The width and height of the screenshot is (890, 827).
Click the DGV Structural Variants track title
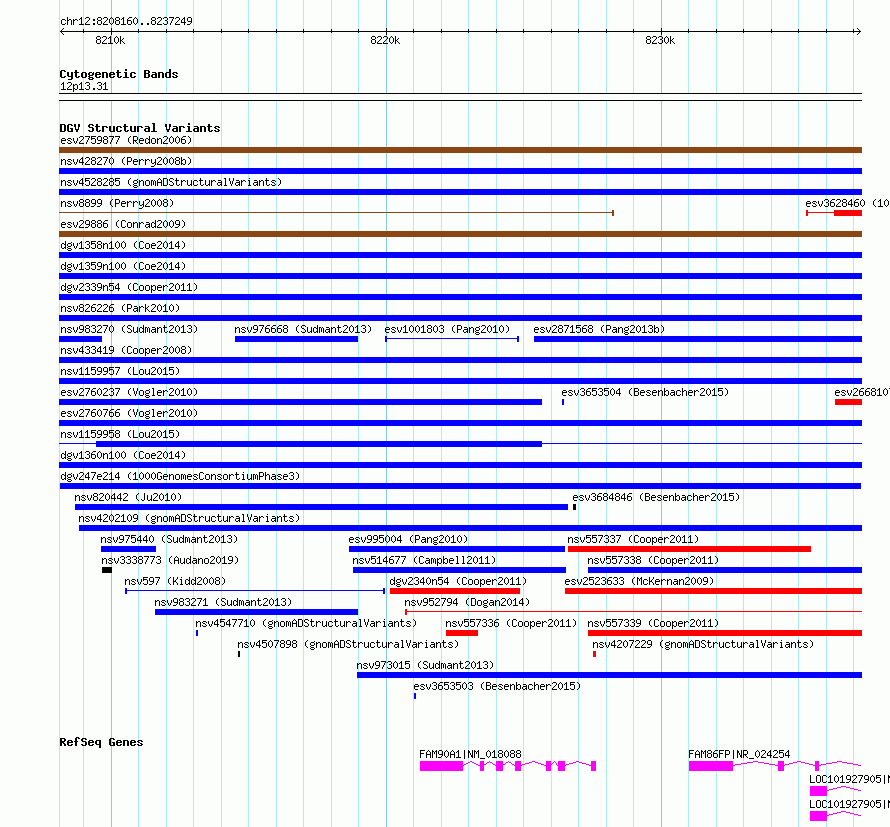click(140, 128)
